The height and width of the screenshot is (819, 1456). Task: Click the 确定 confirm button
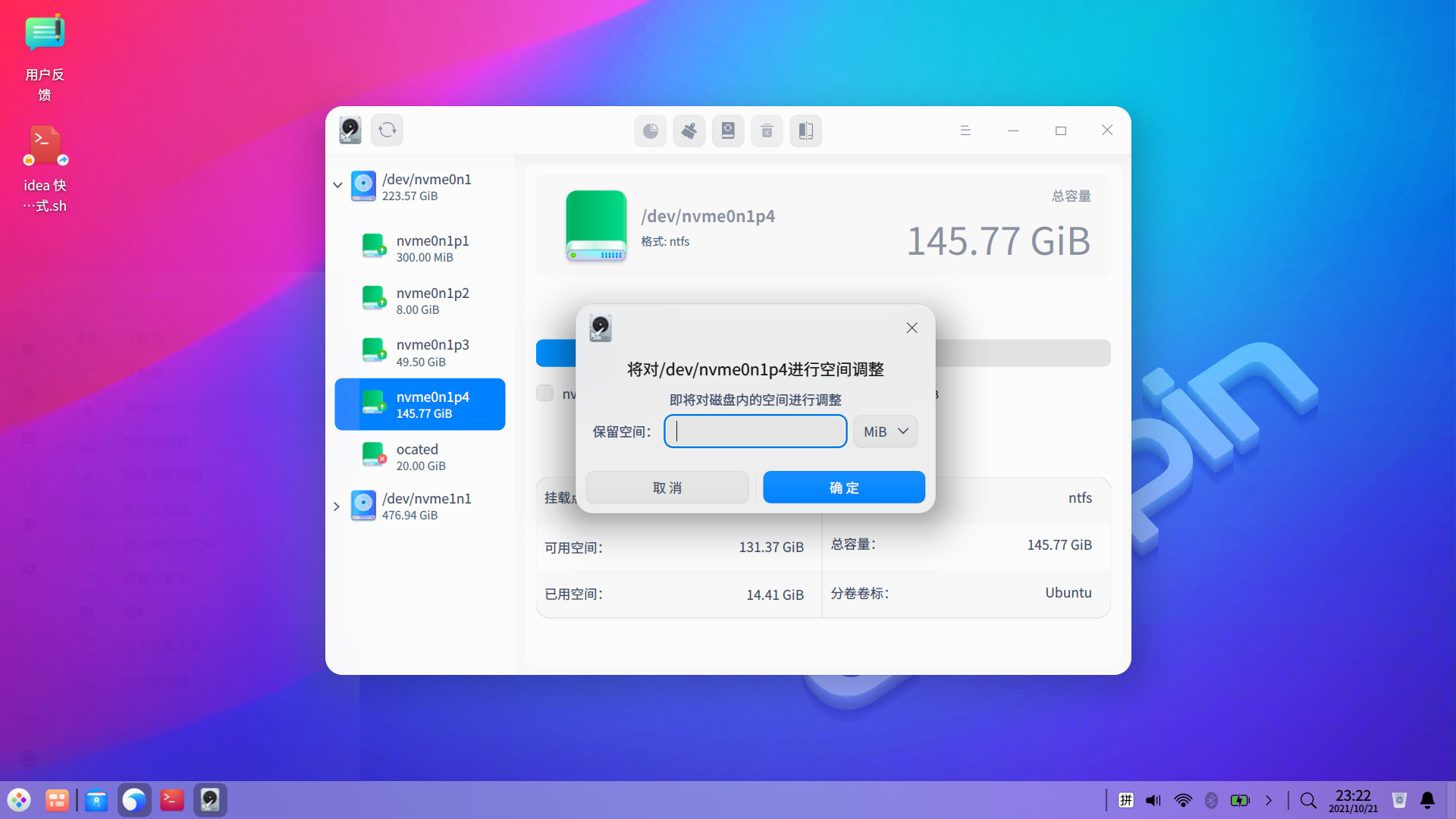[843, 488]
